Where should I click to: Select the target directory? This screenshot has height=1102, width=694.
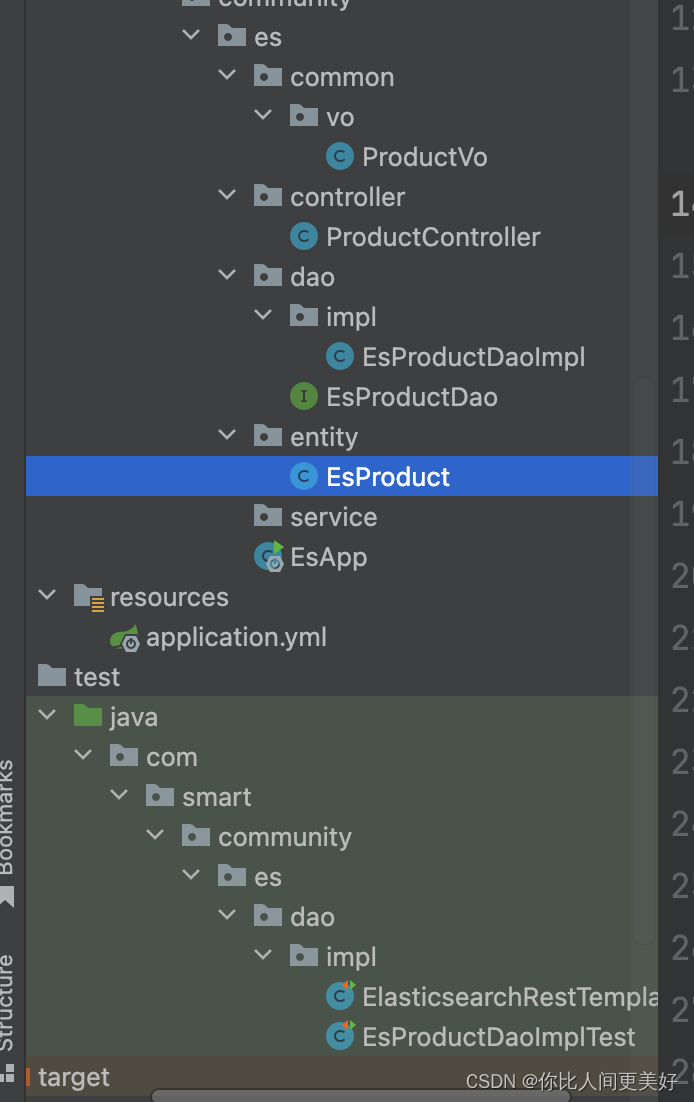[74, 1077]
